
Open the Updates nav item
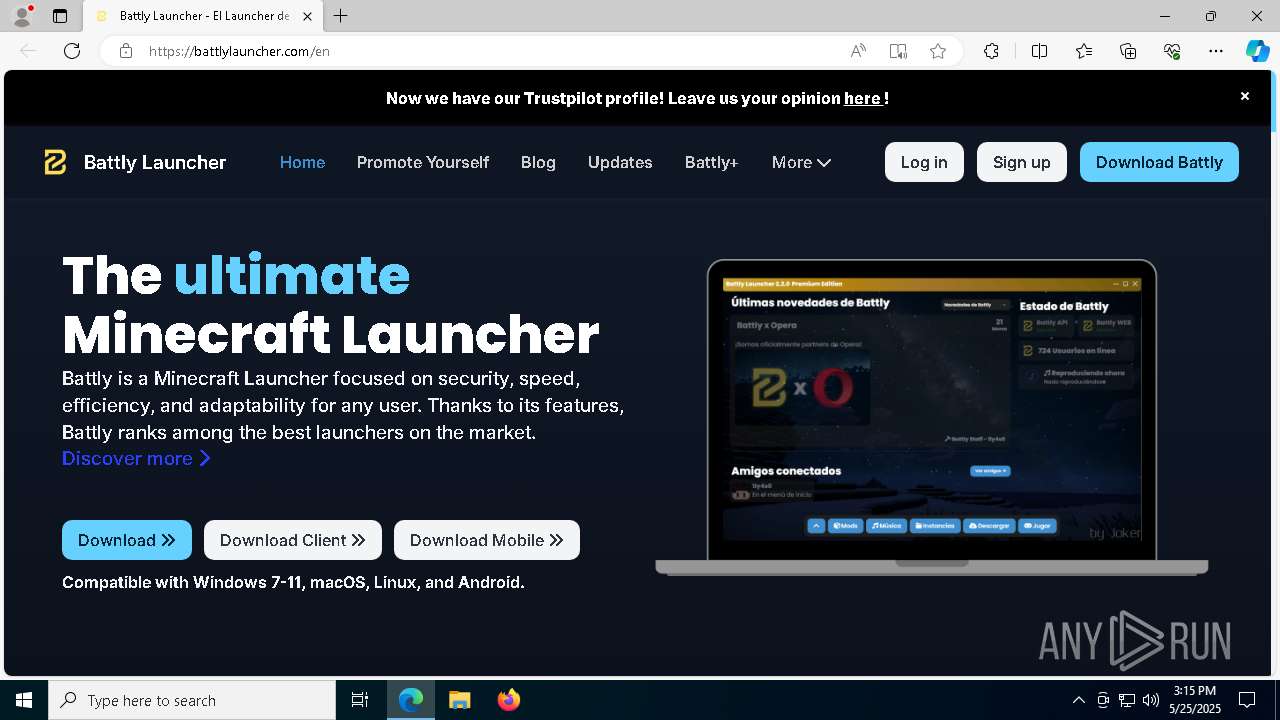click(620, 162)
